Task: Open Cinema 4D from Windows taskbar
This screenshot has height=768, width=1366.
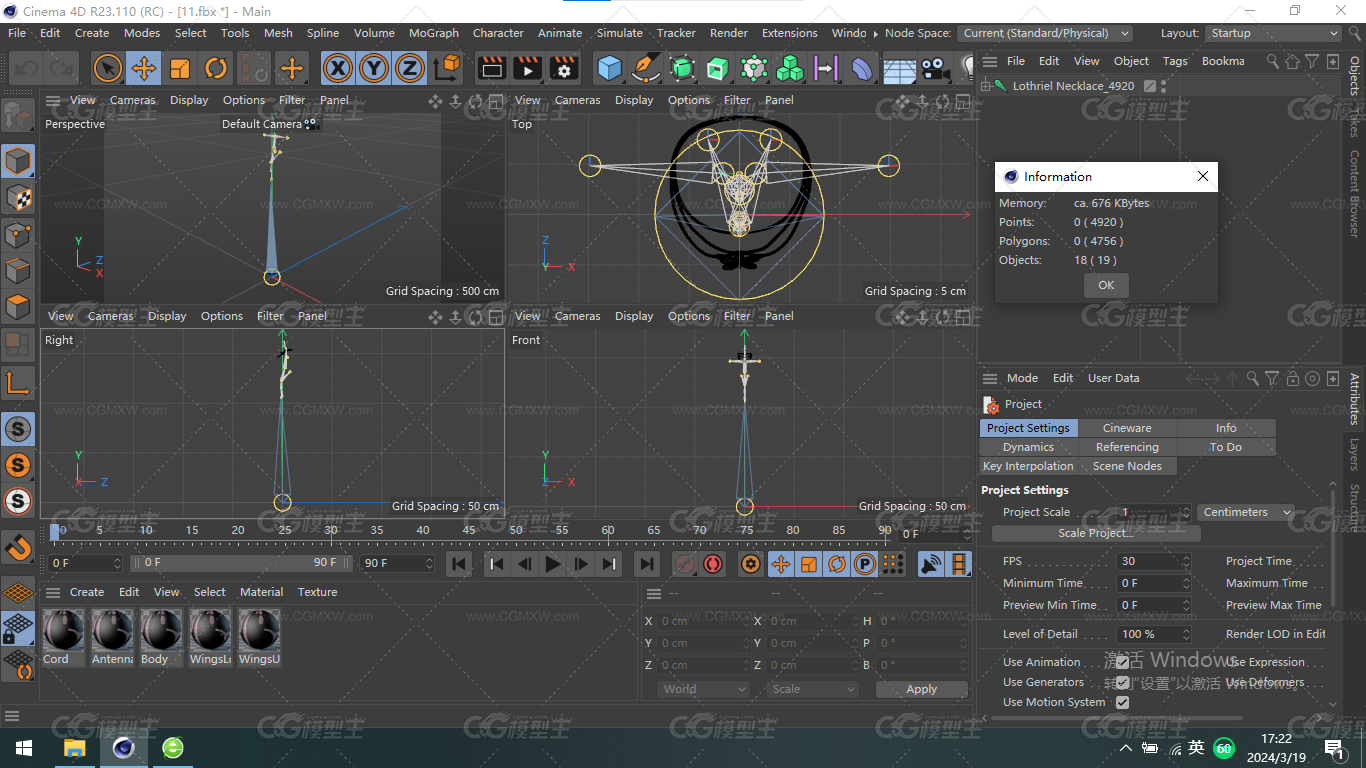Action: pyautogui.click(x=124, y=747)
